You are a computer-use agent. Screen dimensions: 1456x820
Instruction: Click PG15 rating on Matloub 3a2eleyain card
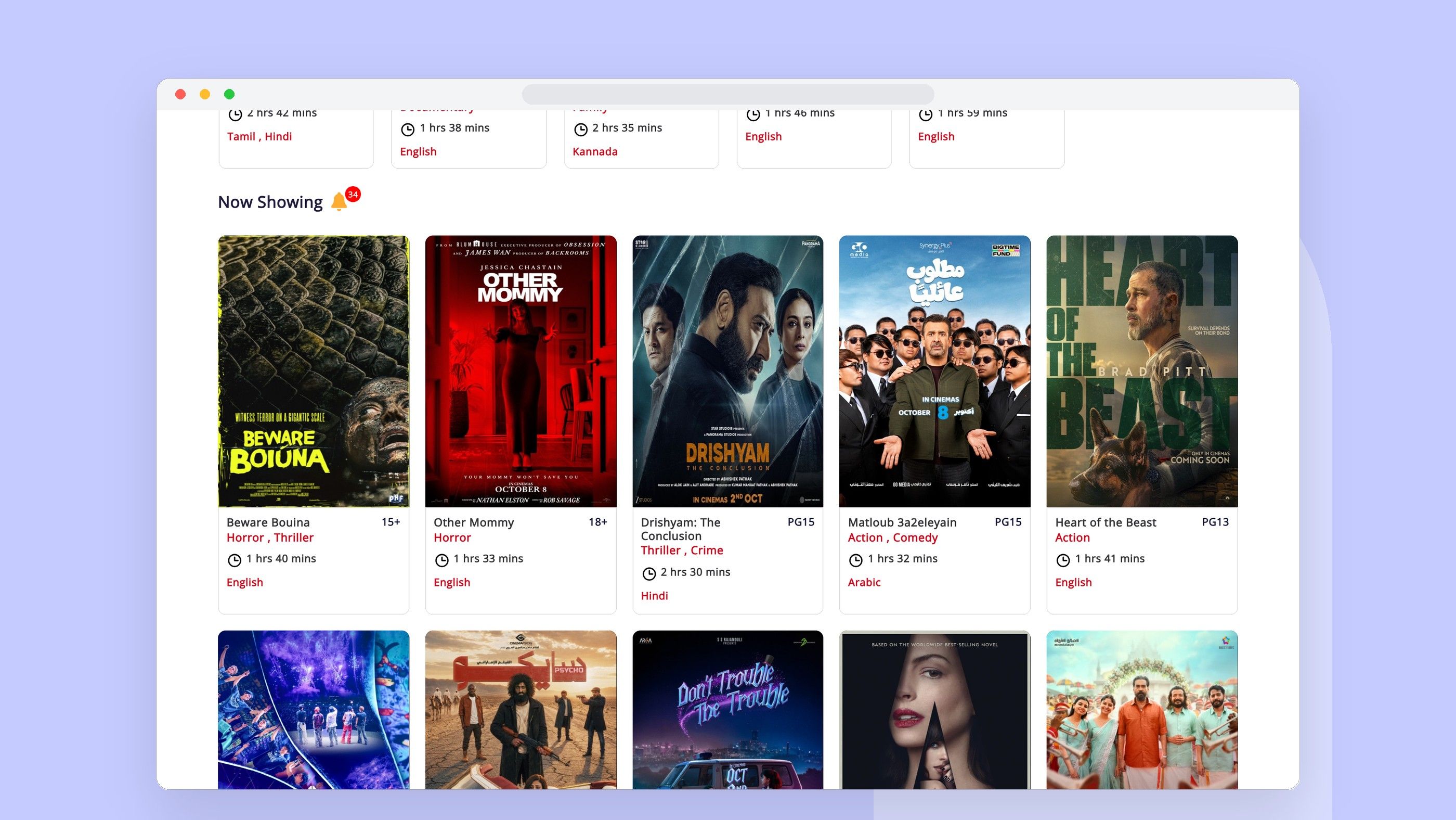(x=1008, y=521)
